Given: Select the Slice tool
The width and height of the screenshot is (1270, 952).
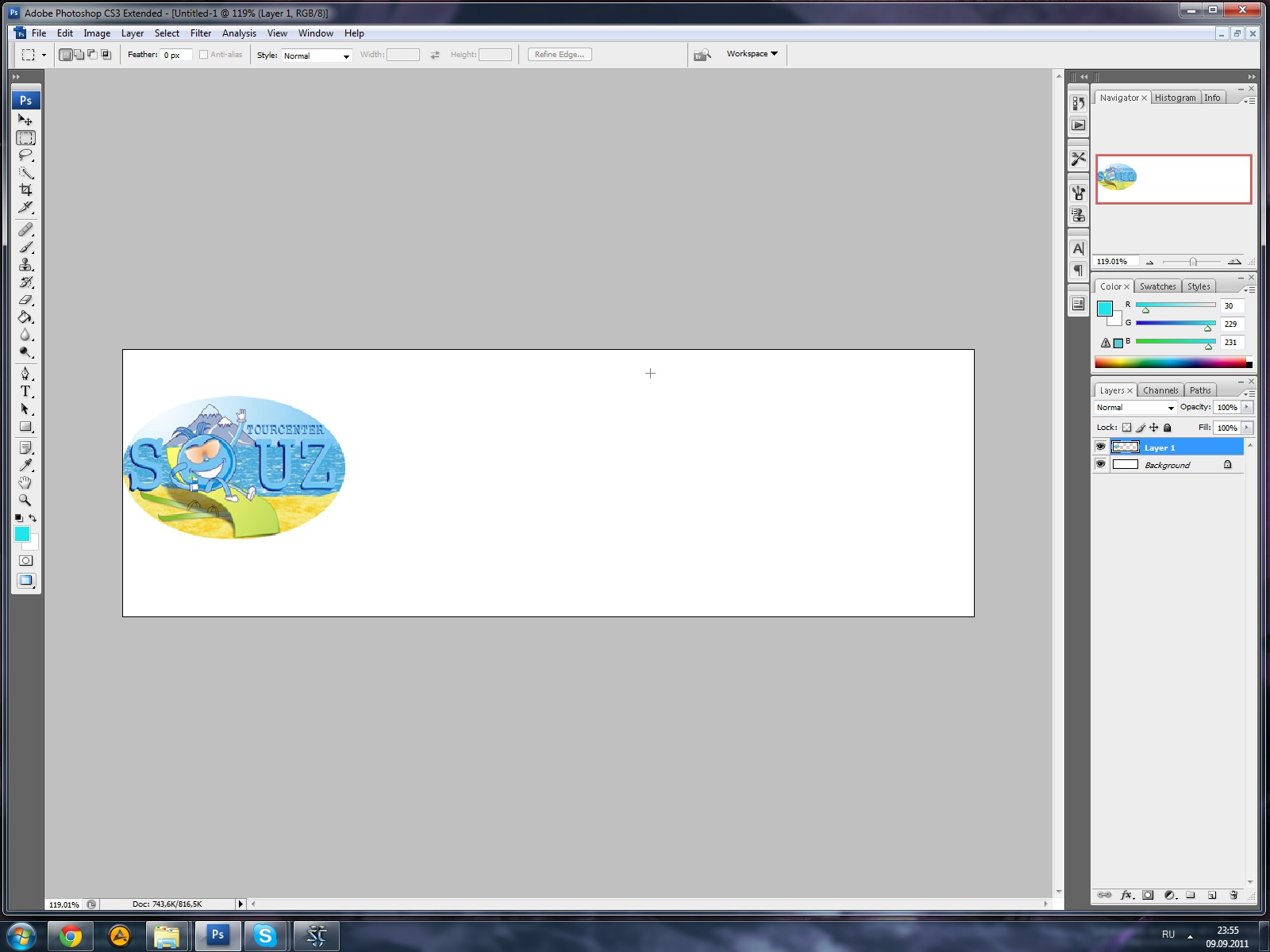Looking at the screenshot, I should click(x=25, y=208).
